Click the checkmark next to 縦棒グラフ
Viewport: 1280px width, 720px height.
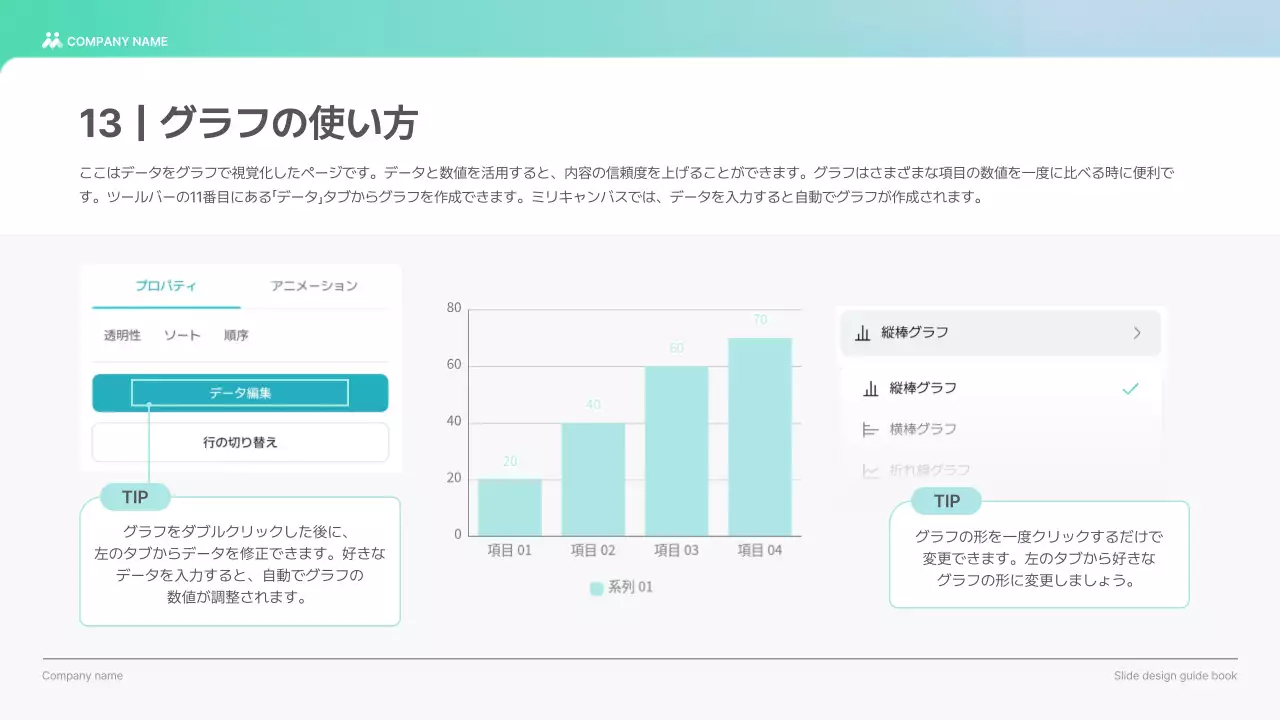(1130, 388)
